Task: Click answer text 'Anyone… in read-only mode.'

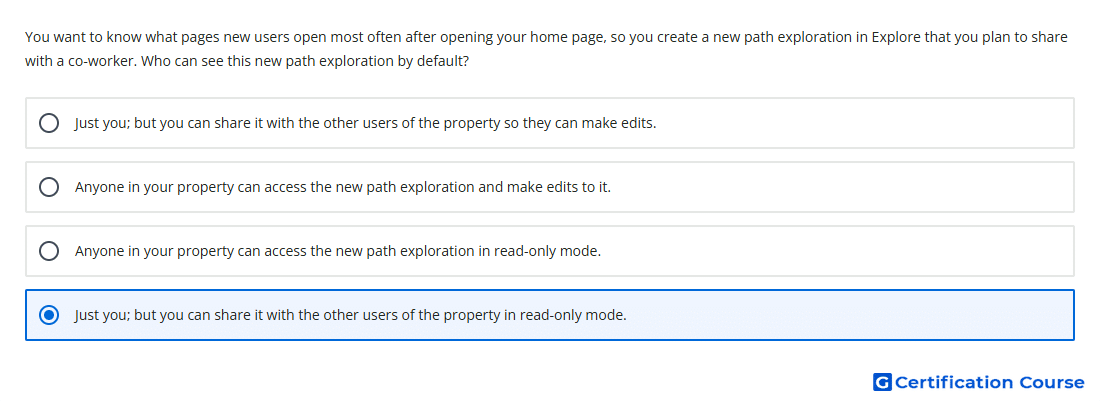Action: tap(338, 251)
